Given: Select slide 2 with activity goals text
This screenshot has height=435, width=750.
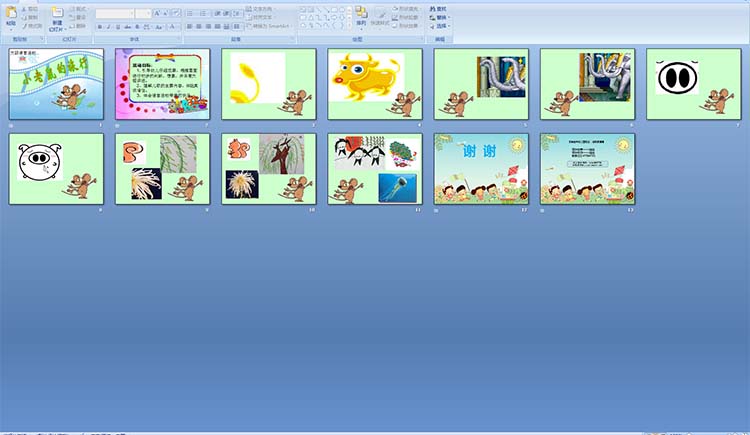Looking at the screenshot, I should click(x=163, y=84).
